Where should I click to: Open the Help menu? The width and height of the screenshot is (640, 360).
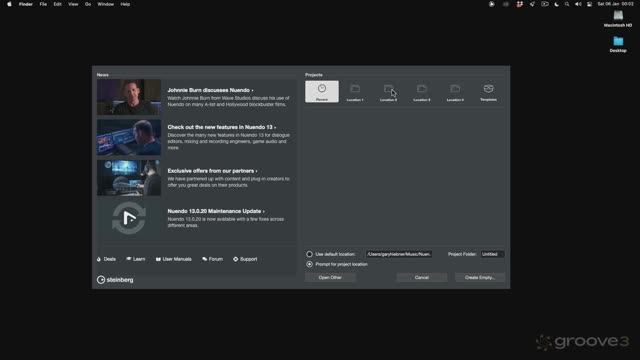click(125, 4)
